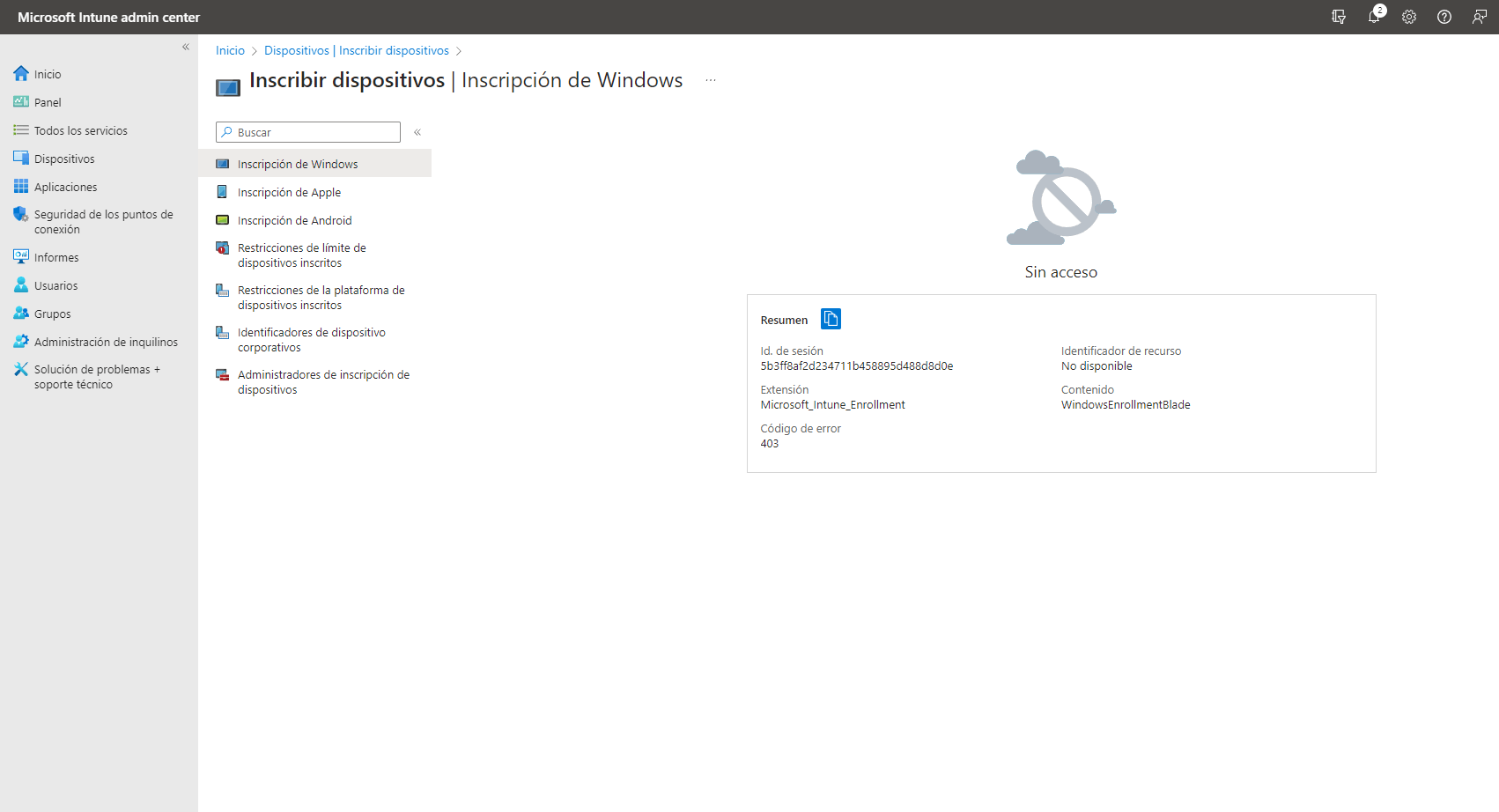Select the WindowsEnrollmentBlade content value
1499x812 pixels.
pyautogui.click(x=1126, y=405)
